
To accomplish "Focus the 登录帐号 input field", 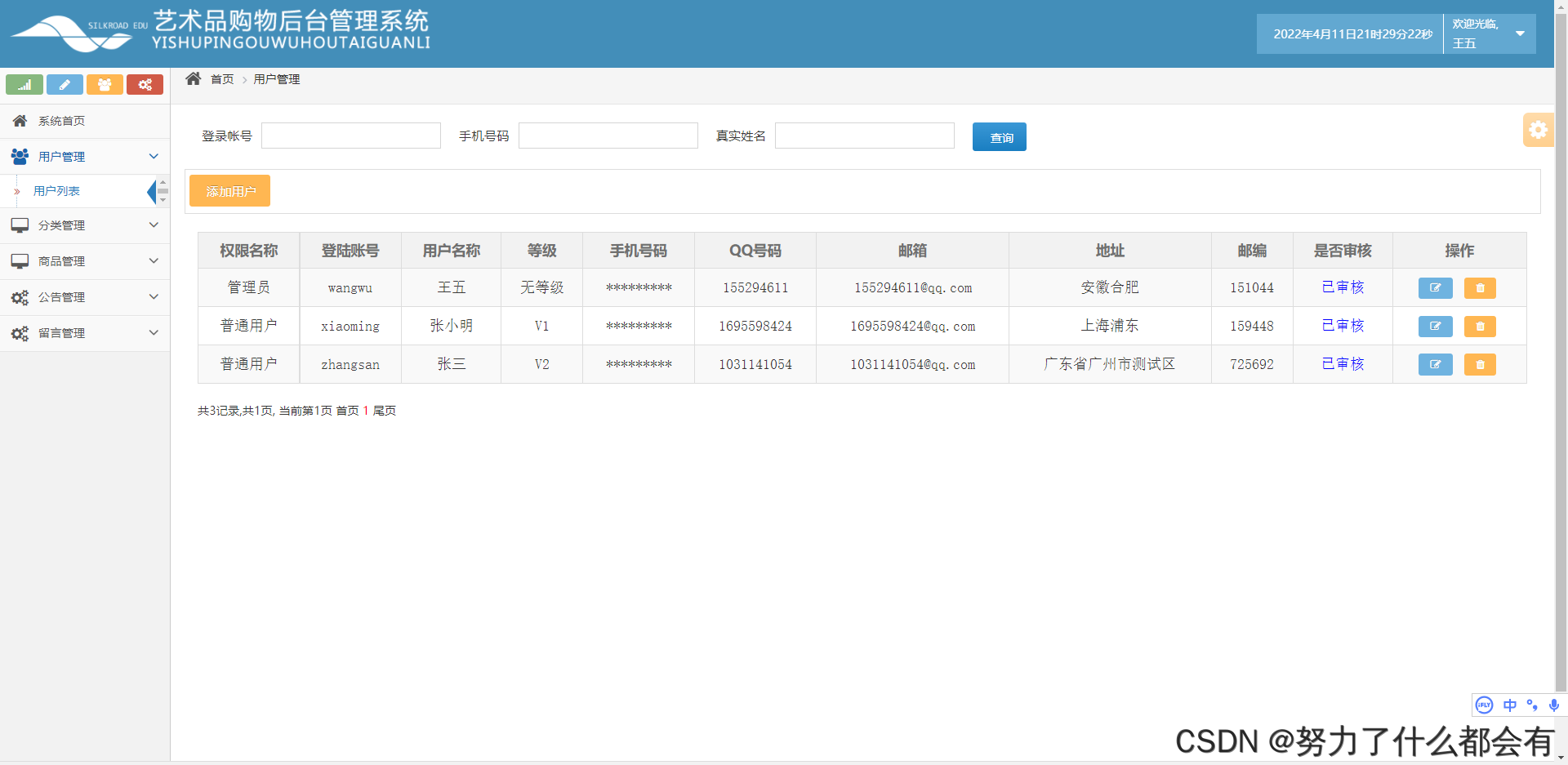I will (x=351, y=136).
